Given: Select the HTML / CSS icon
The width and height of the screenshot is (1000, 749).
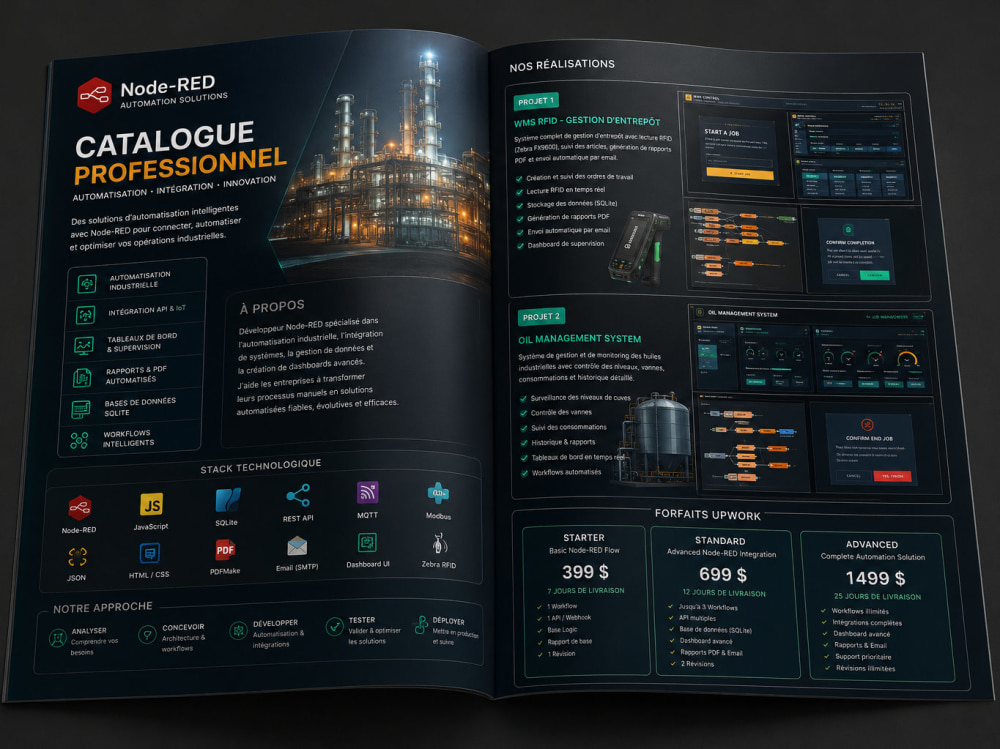Looking at the screenshot, I should tap(149, 553).
